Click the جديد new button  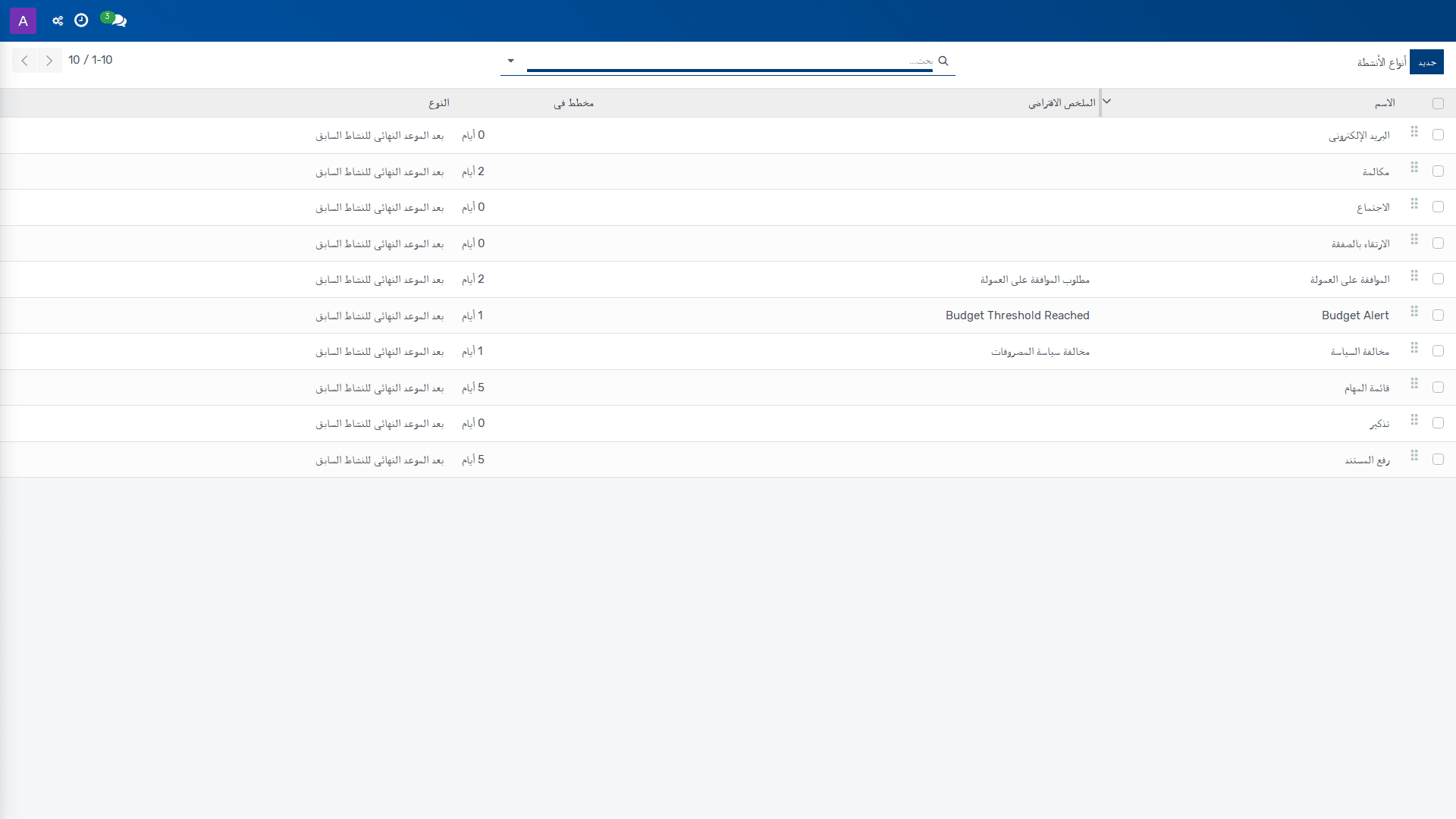(x=1426, y=62)
